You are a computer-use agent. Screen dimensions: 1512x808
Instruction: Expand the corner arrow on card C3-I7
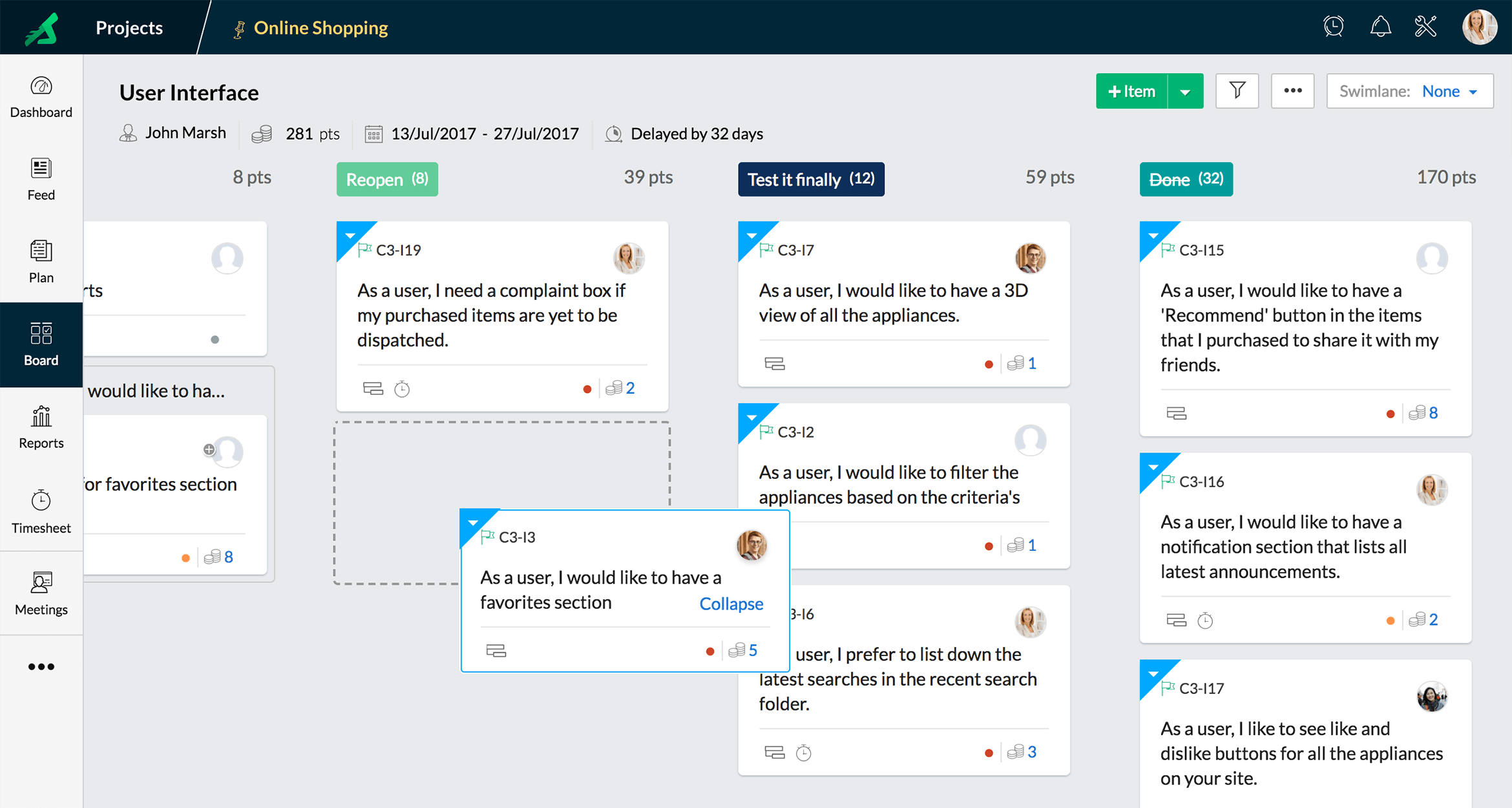pos(751,235)
